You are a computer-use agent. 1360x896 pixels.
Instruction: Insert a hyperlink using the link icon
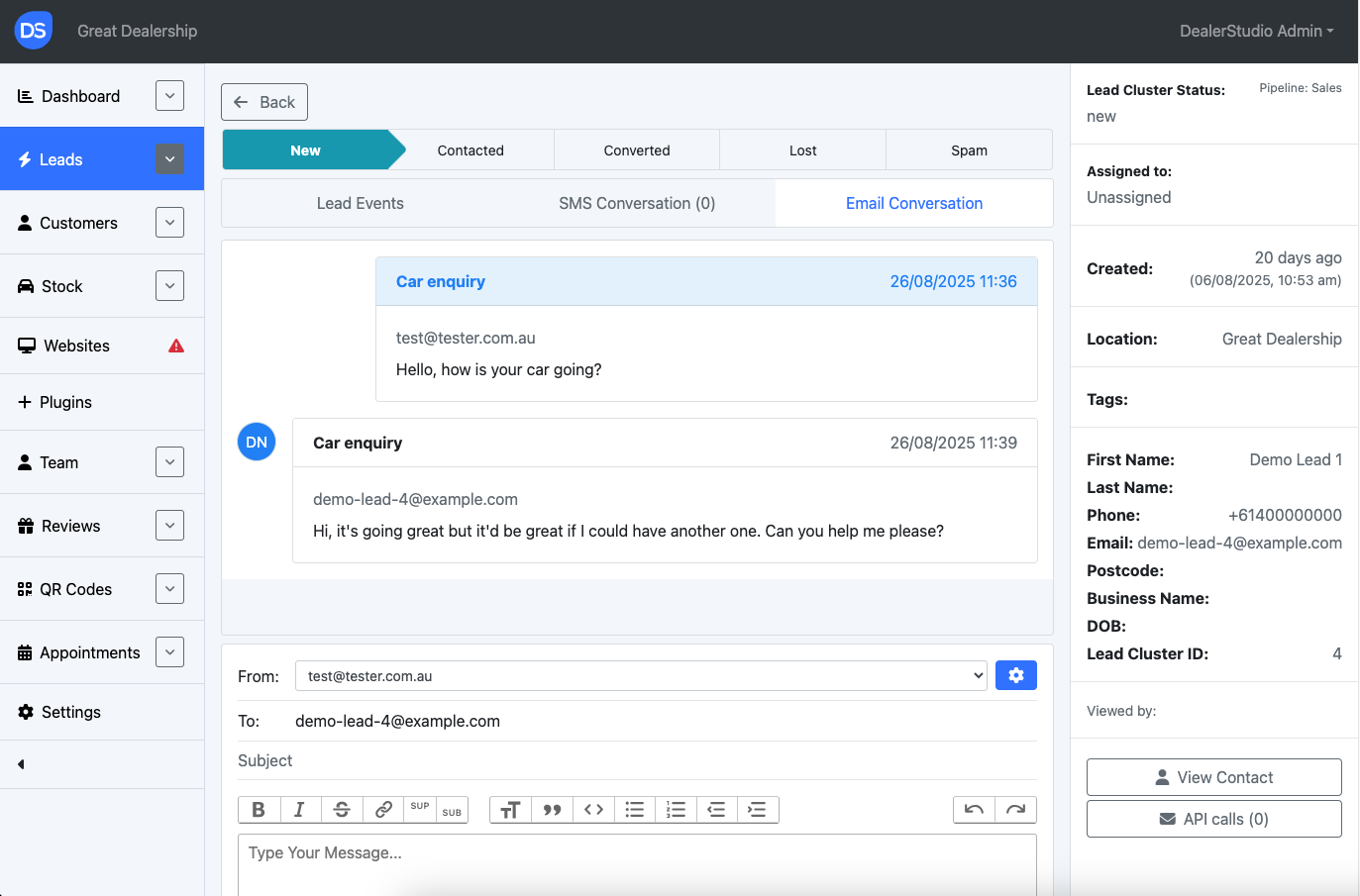pos(383,810)
